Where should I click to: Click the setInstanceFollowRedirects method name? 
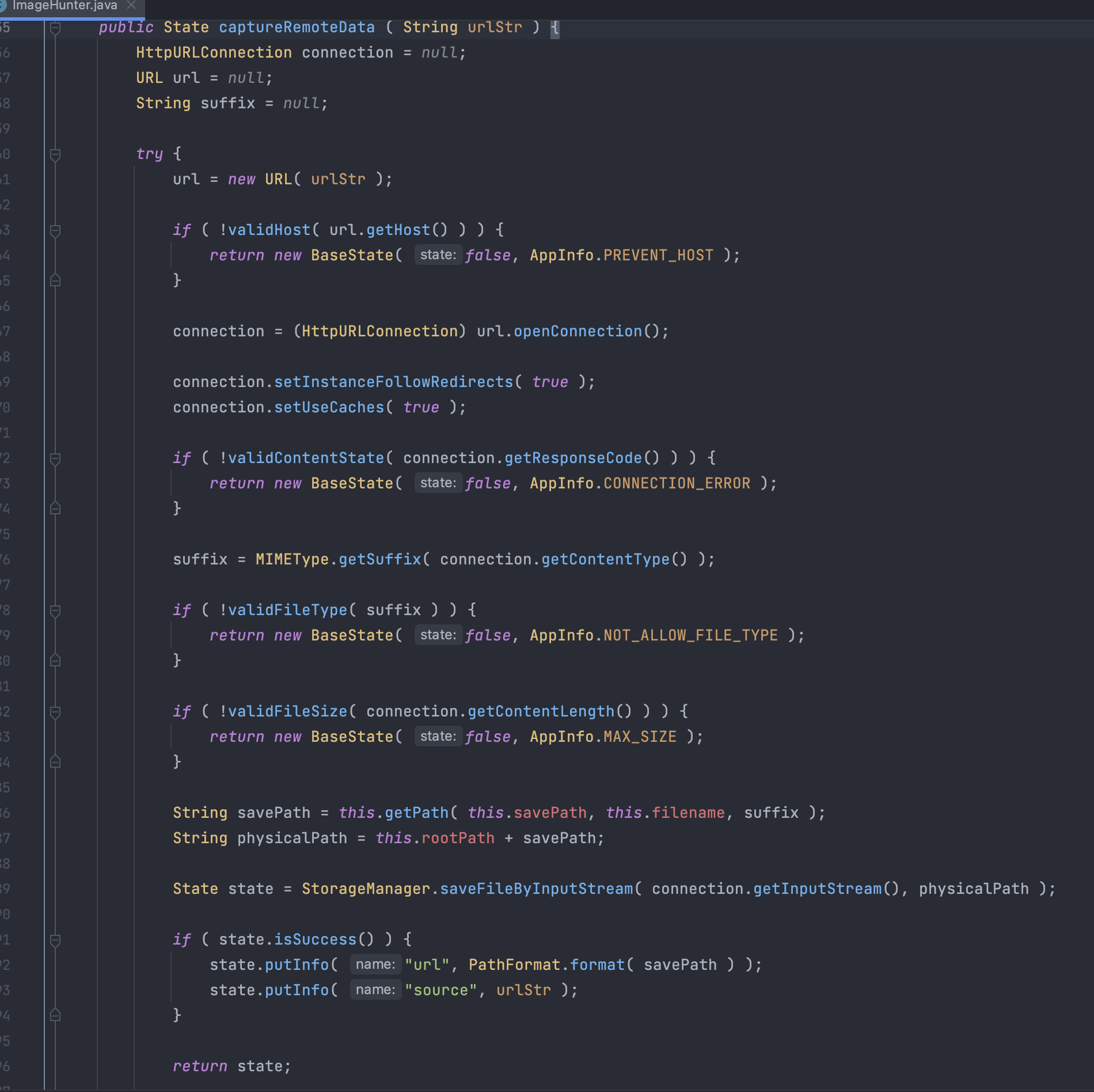pyautogui.click(x=393, y=382)
